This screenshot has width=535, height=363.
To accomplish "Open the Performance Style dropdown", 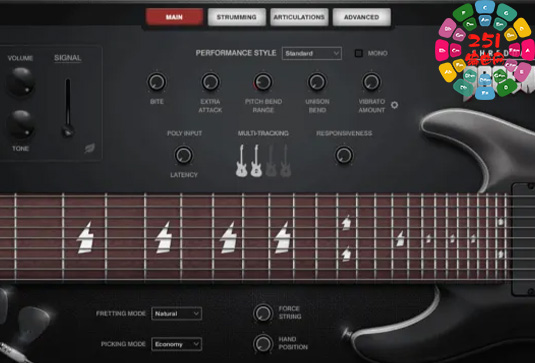I will pos(312,53).
